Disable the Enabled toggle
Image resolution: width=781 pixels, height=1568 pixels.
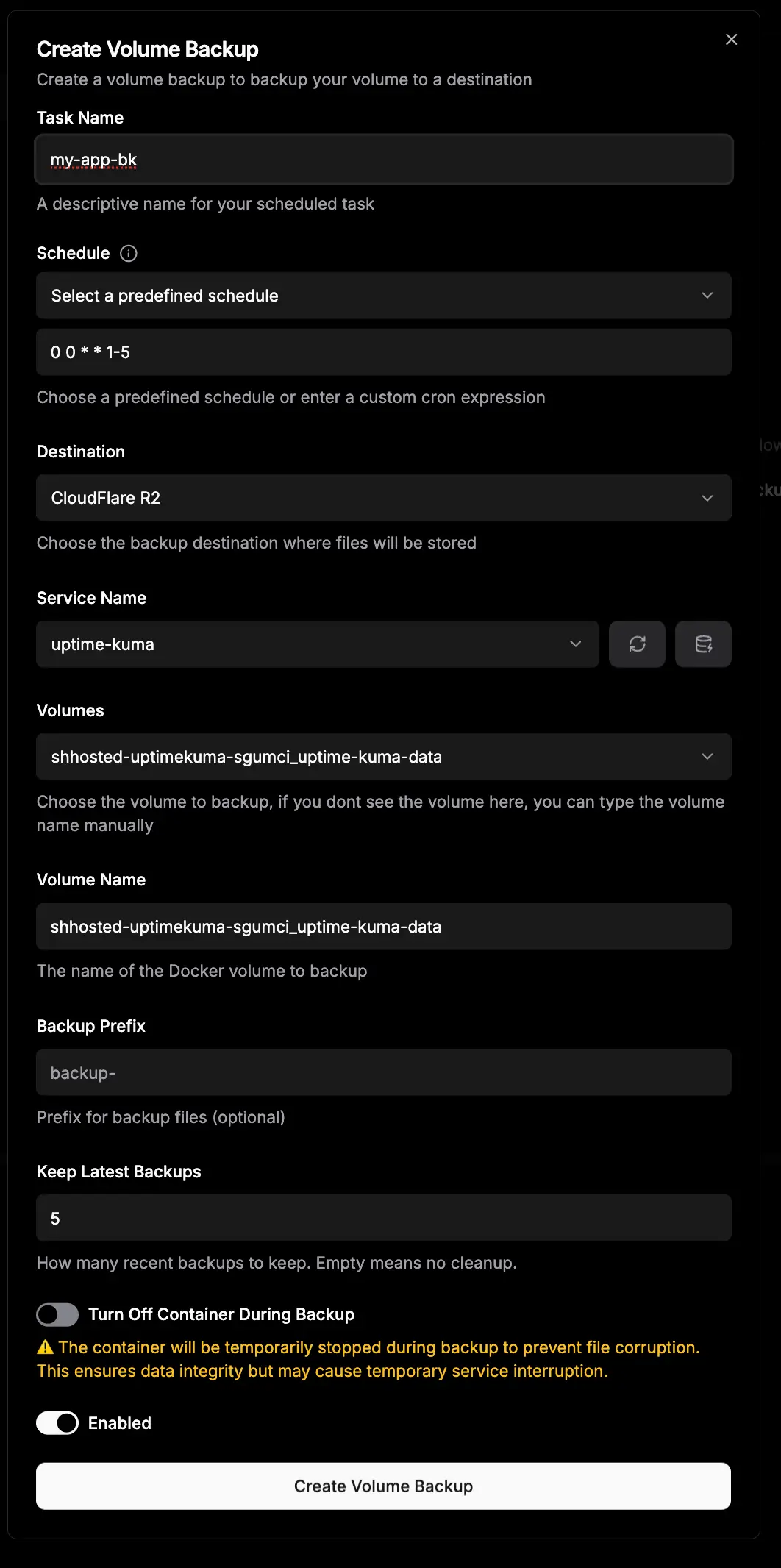pos(57,1422)
